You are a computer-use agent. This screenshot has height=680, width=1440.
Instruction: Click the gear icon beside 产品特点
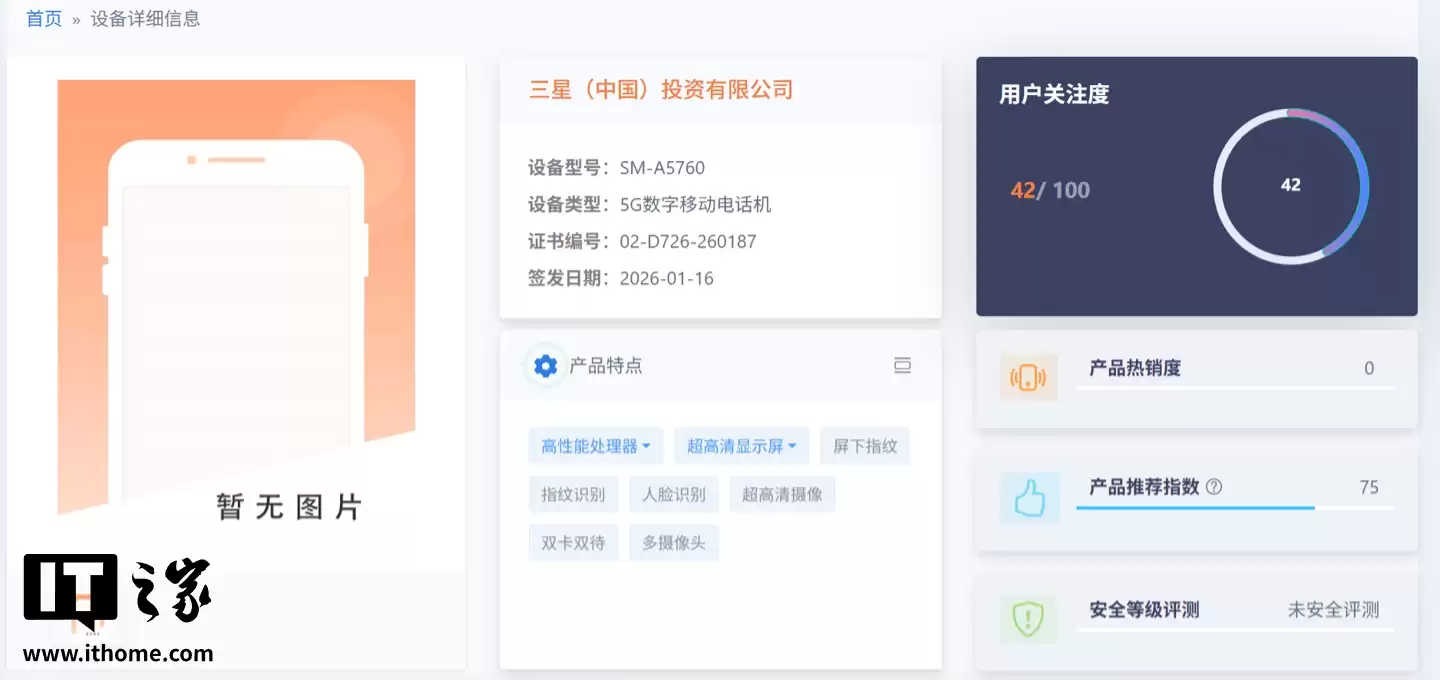(x=544, y=365)
